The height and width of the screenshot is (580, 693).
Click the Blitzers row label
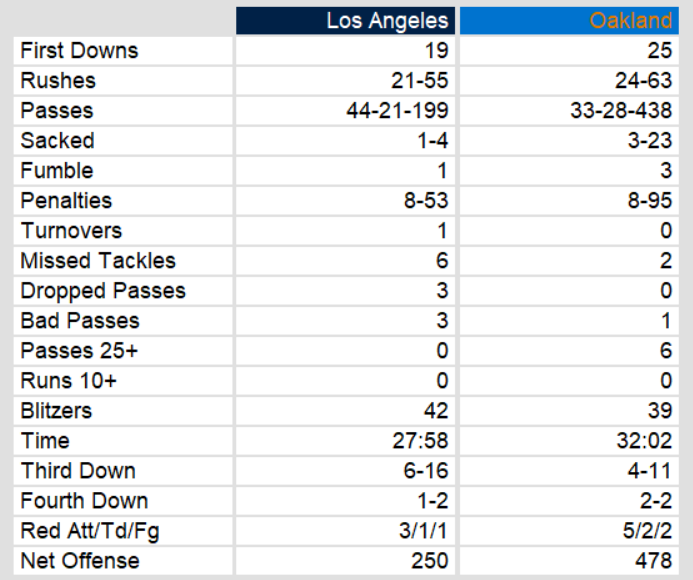tap(57, 411)
